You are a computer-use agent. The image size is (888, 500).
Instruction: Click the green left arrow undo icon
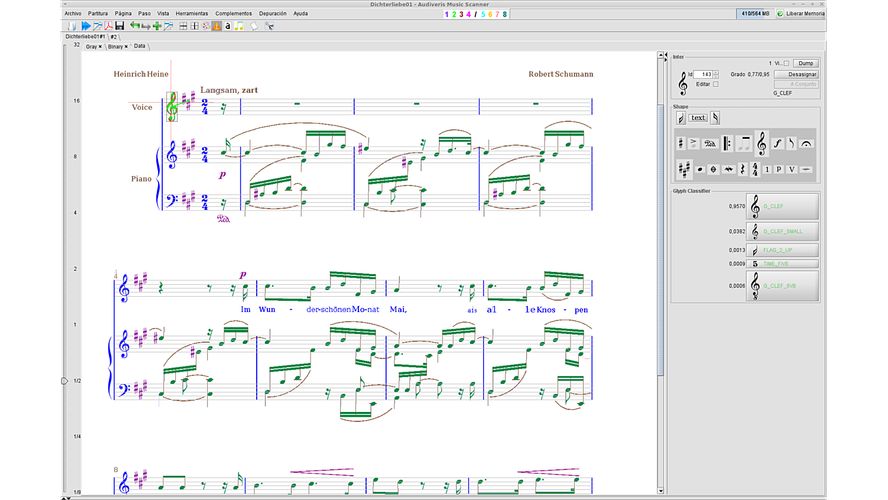[135, 25]
